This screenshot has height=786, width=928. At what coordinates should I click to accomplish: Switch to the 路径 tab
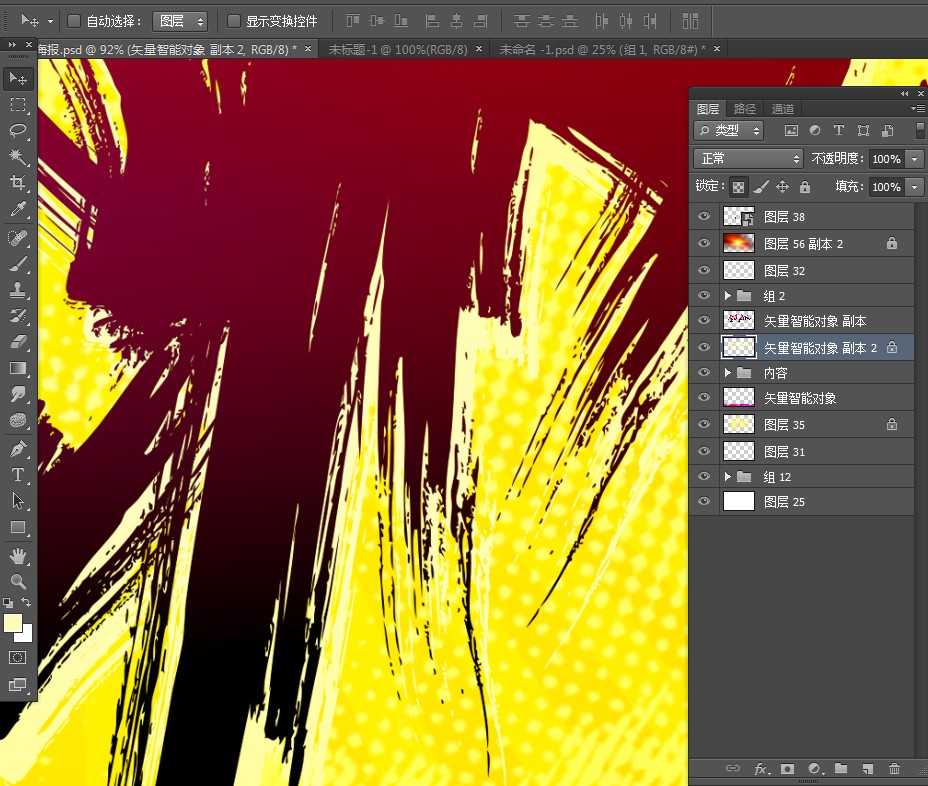745,109
